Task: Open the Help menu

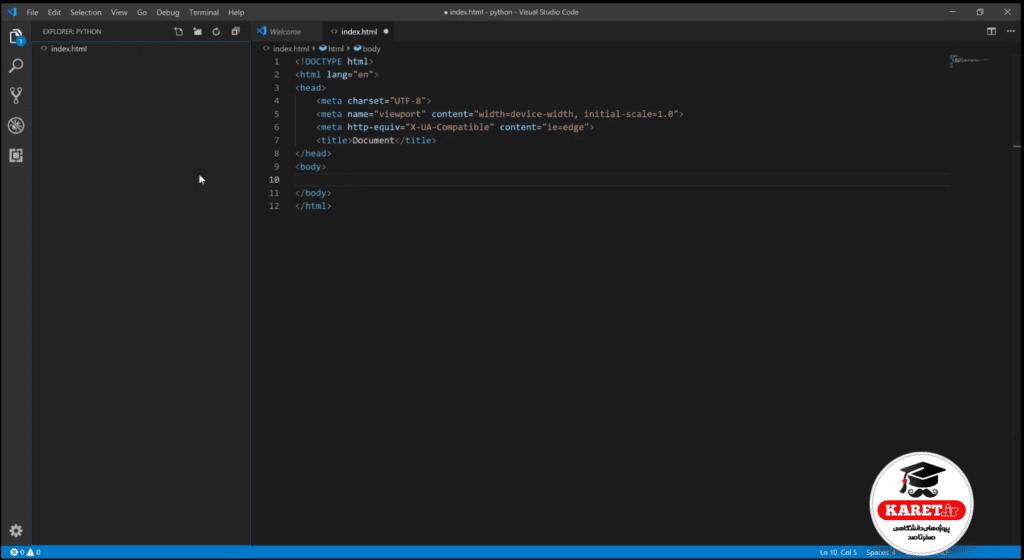Action: (x=236, y=12)
